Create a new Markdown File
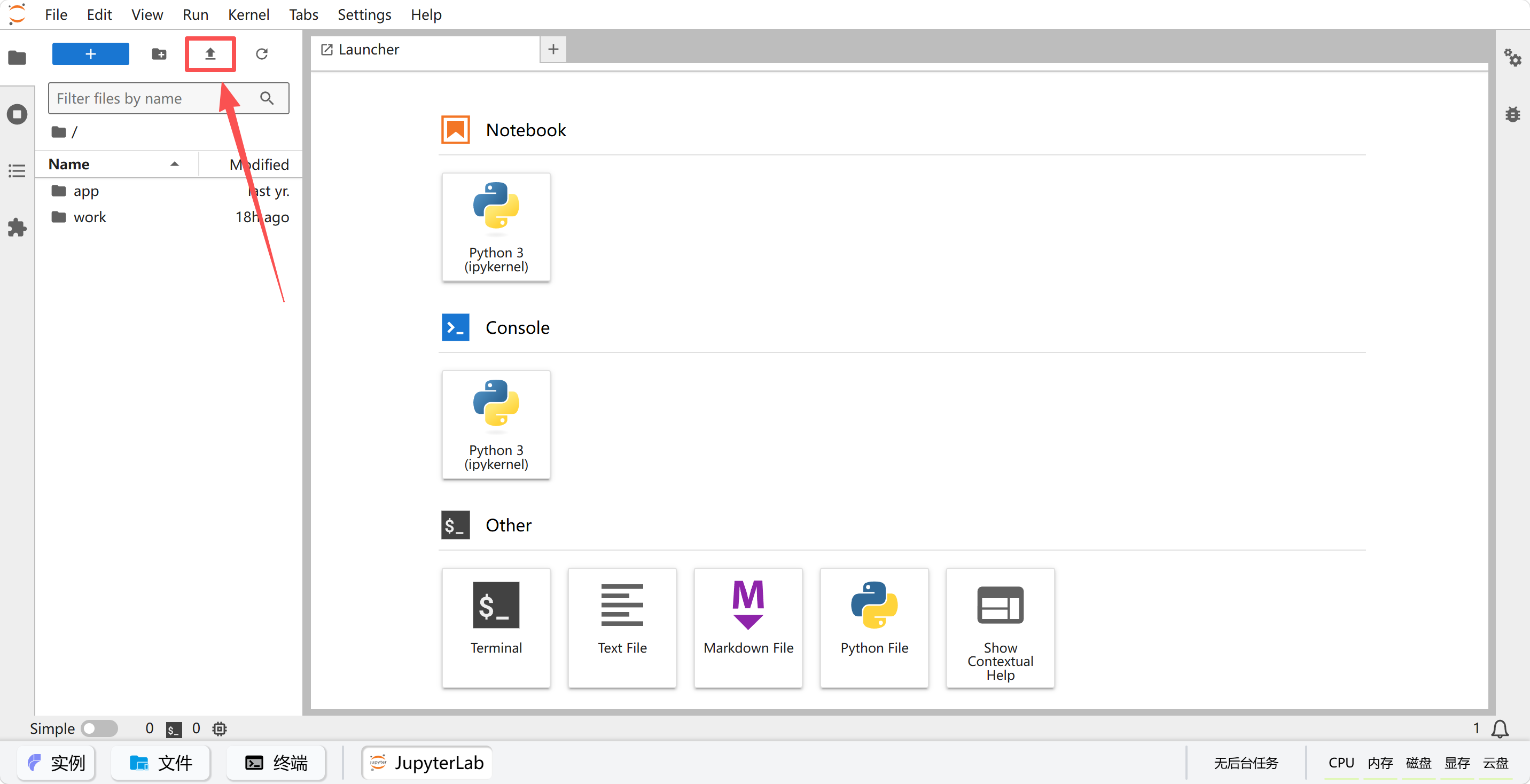This screenshot has height=784, width=1530. (x=748, y=628)
